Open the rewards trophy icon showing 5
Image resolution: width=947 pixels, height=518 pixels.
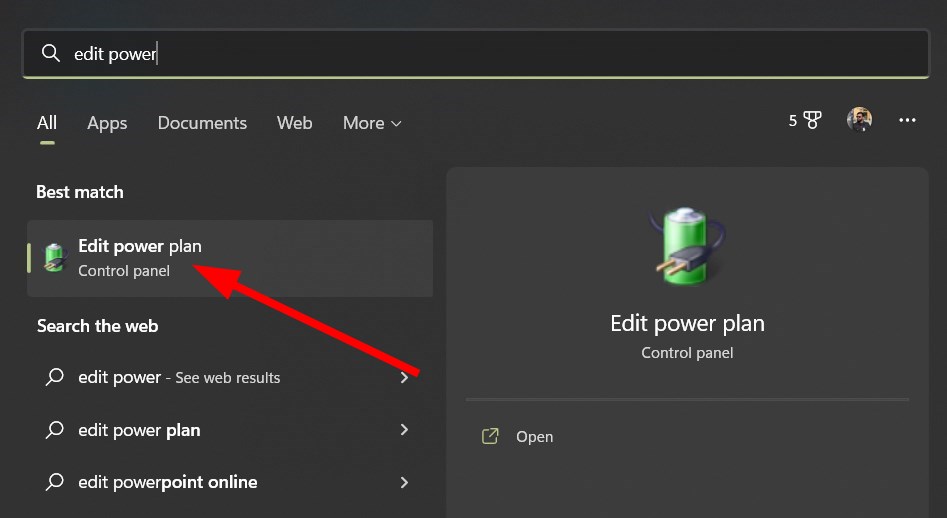[805, 120]
